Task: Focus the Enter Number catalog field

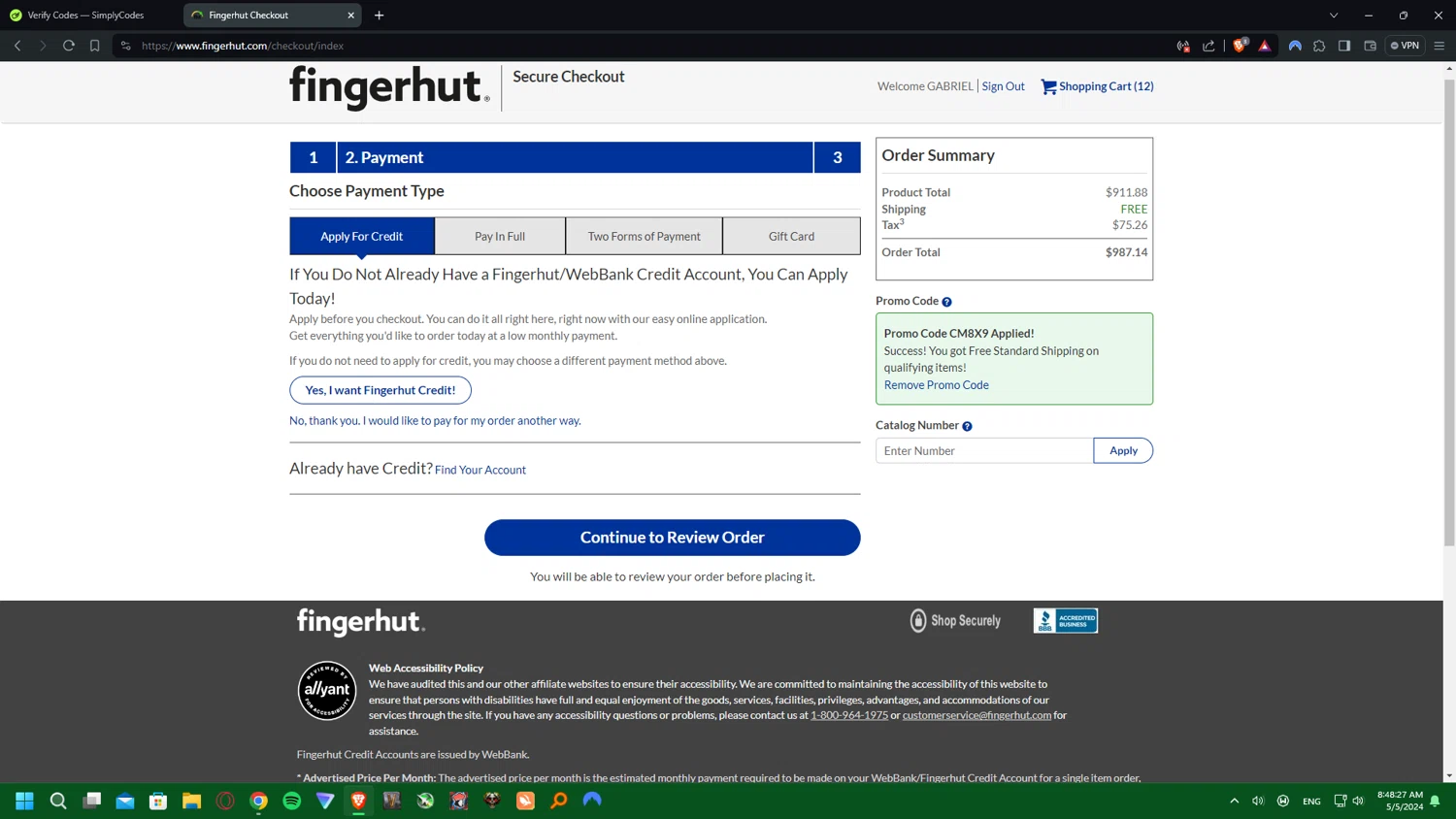Action: (x=984, y=450)
